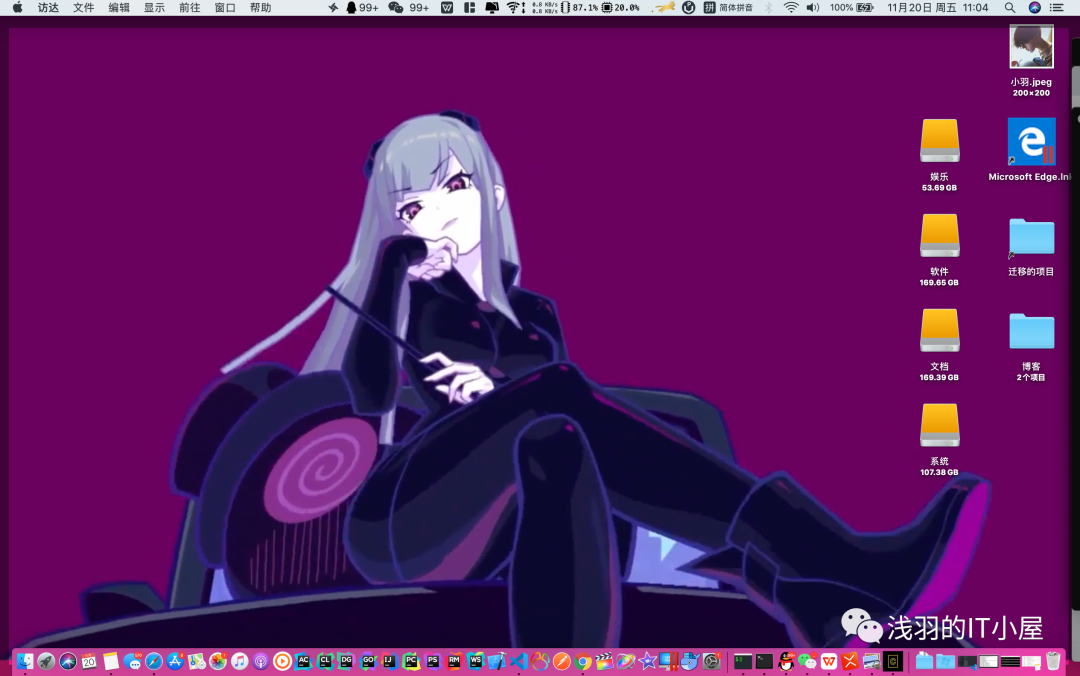1080x676 pixels.
Task: Open Messages app in the Dock
Action: point(132,662)
